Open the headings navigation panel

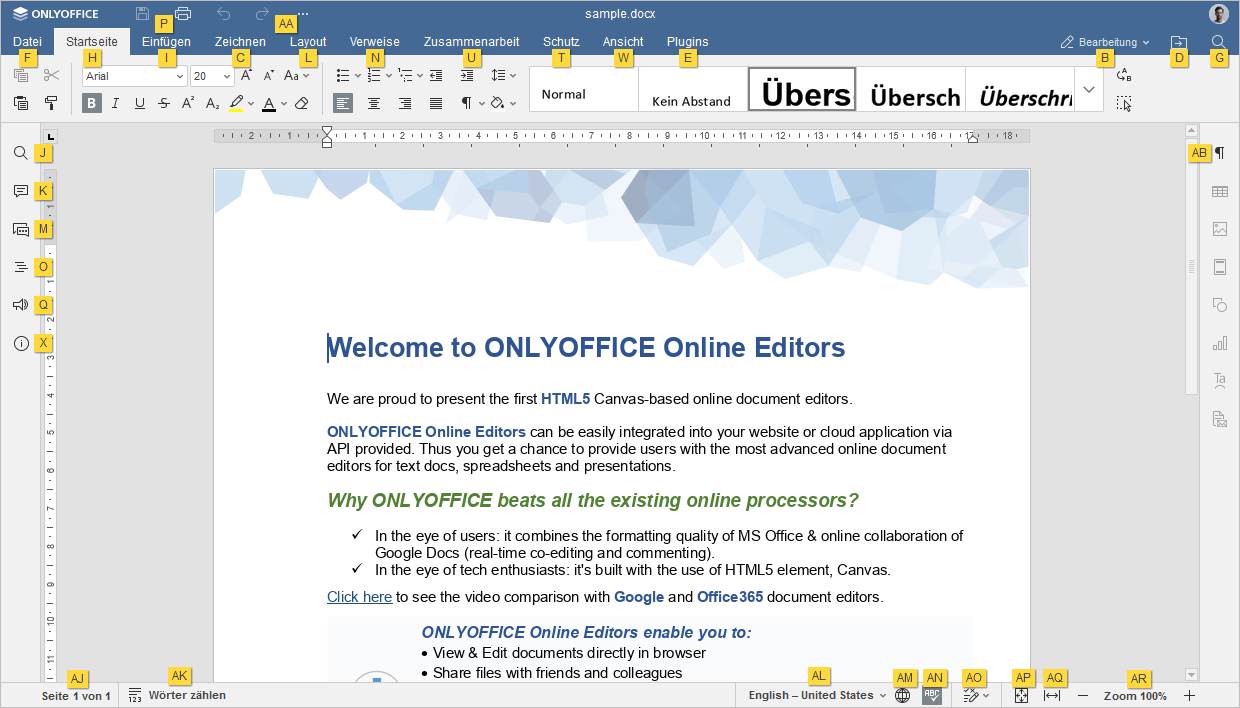click(21, 267)
